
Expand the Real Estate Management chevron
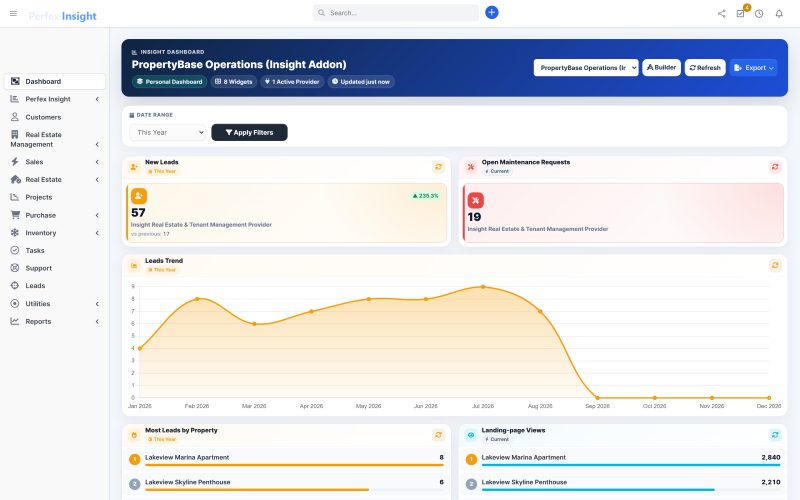(x=97, y=144)
